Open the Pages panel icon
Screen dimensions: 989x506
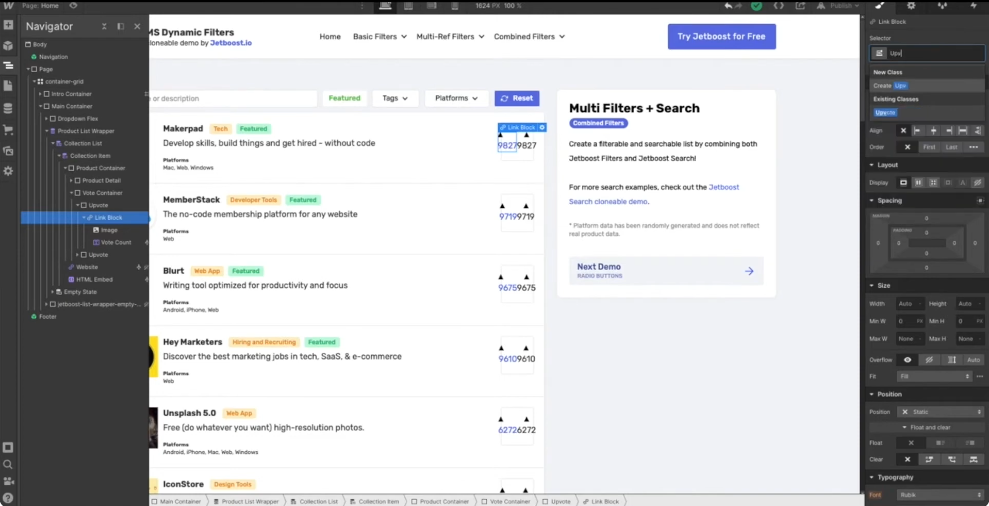(8, 85)
